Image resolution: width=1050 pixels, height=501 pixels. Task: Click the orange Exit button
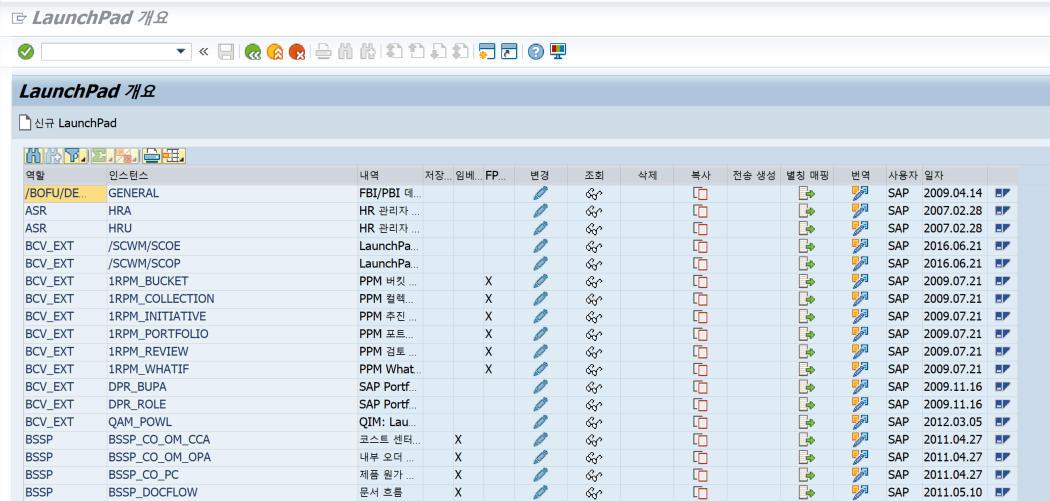[275, 52]
